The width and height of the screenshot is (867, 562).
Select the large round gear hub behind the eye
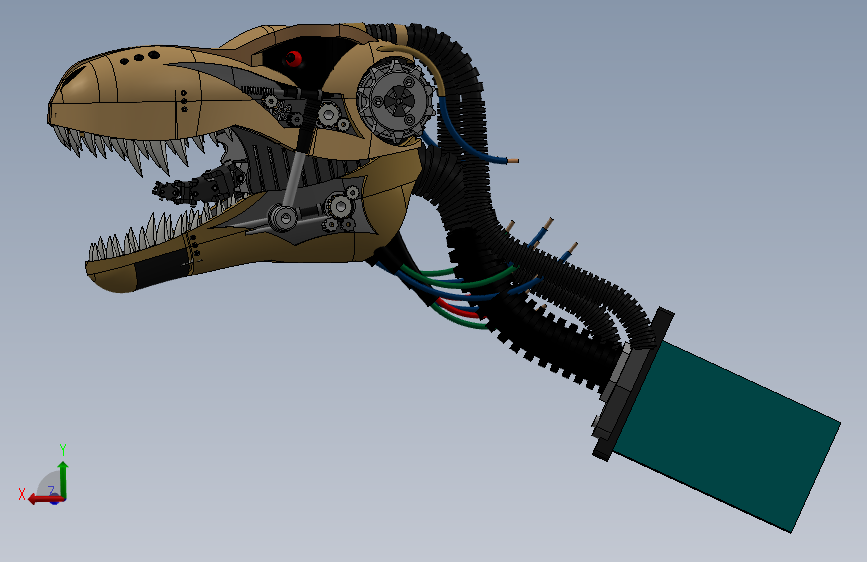pyautogui.click(x=396, y=100)
